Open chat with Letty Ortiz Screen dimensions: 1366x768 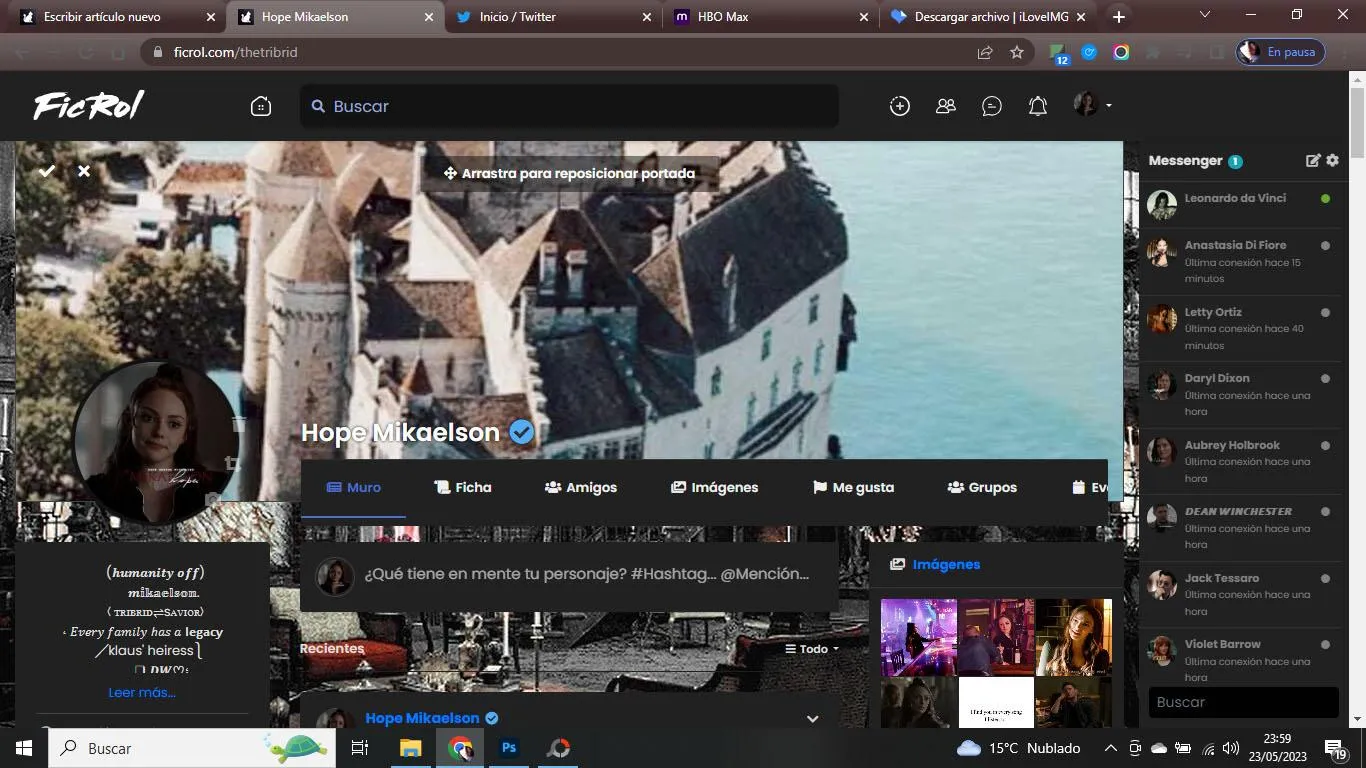click(x=1241, y=329)
